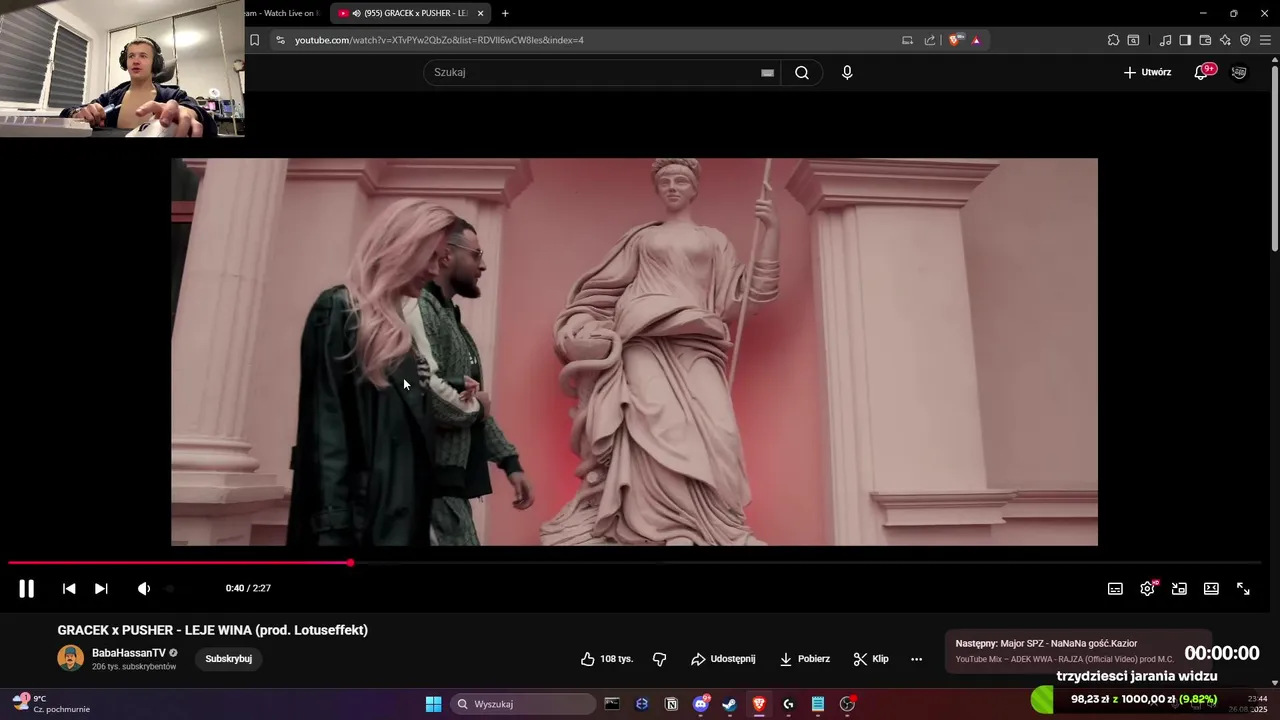1280x720 pixels.
Task: Open Notepad from the taskbar
Action: click(818, 704)
